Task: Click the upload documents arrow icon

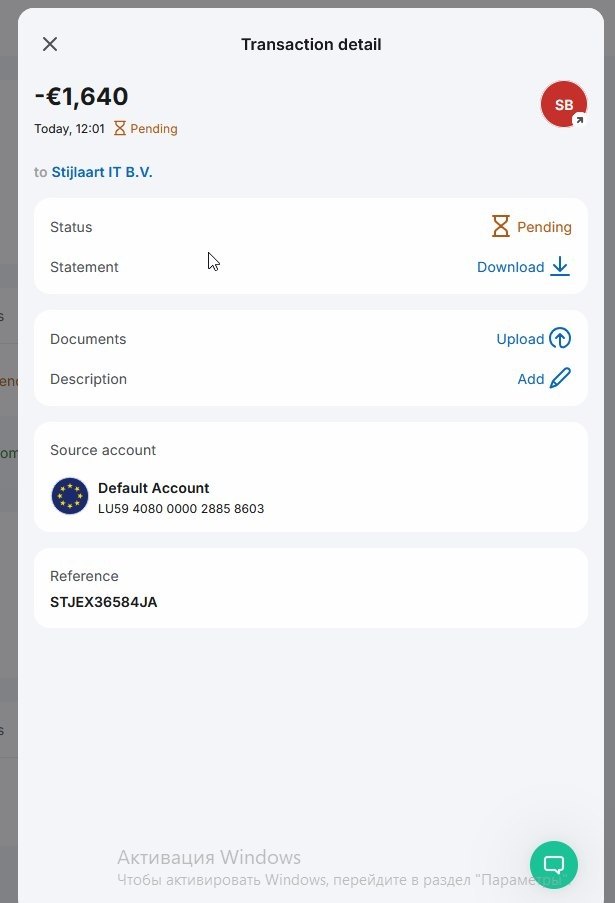Action: coord(560,339)
